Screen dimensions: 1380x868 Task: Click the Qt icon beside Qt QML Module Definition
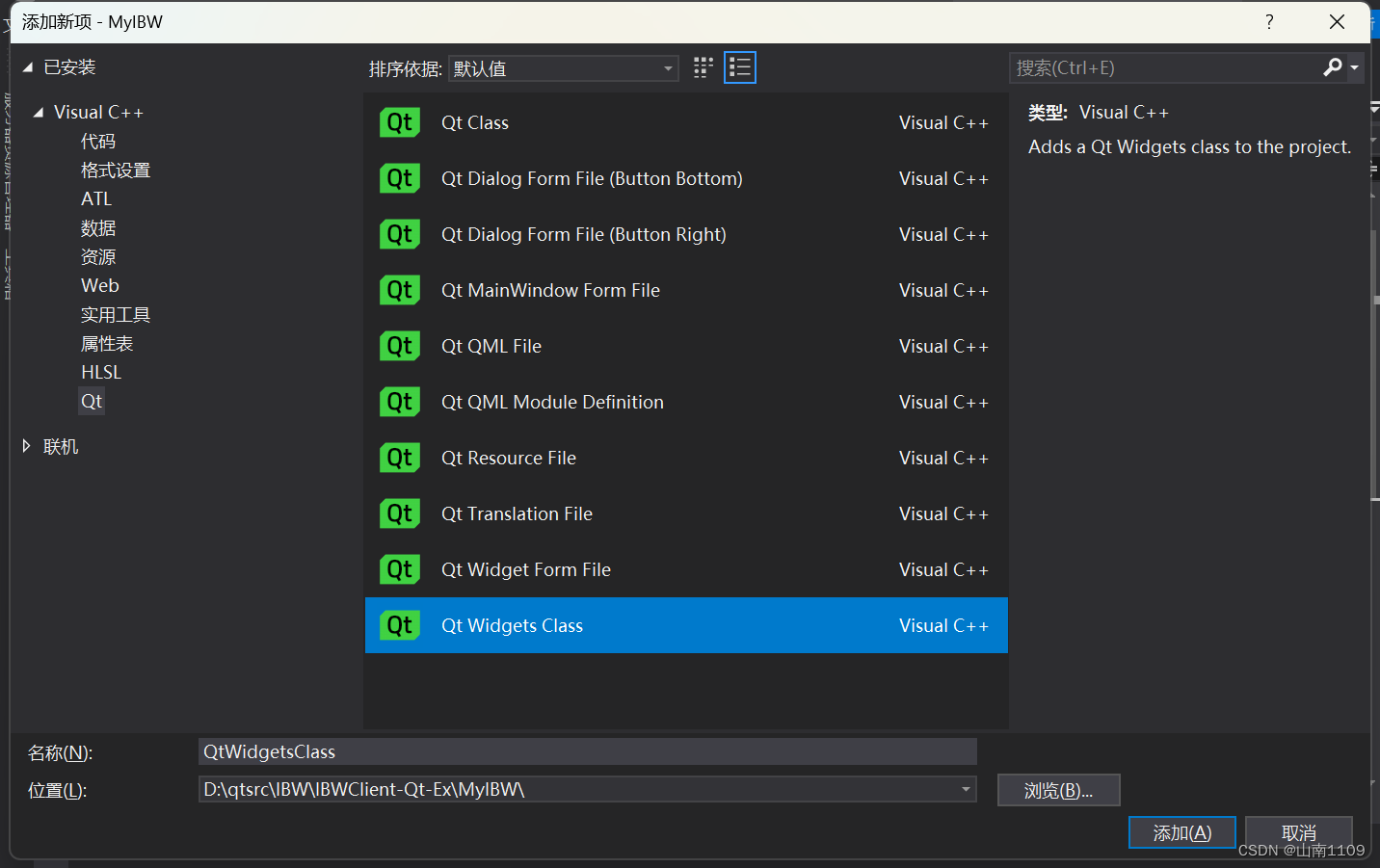[400, 402]
